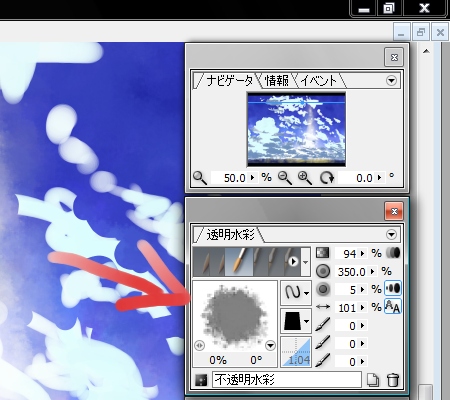Expand the brush preset strip dropdown arrow
450x400 pixels.
coord(305,262)
